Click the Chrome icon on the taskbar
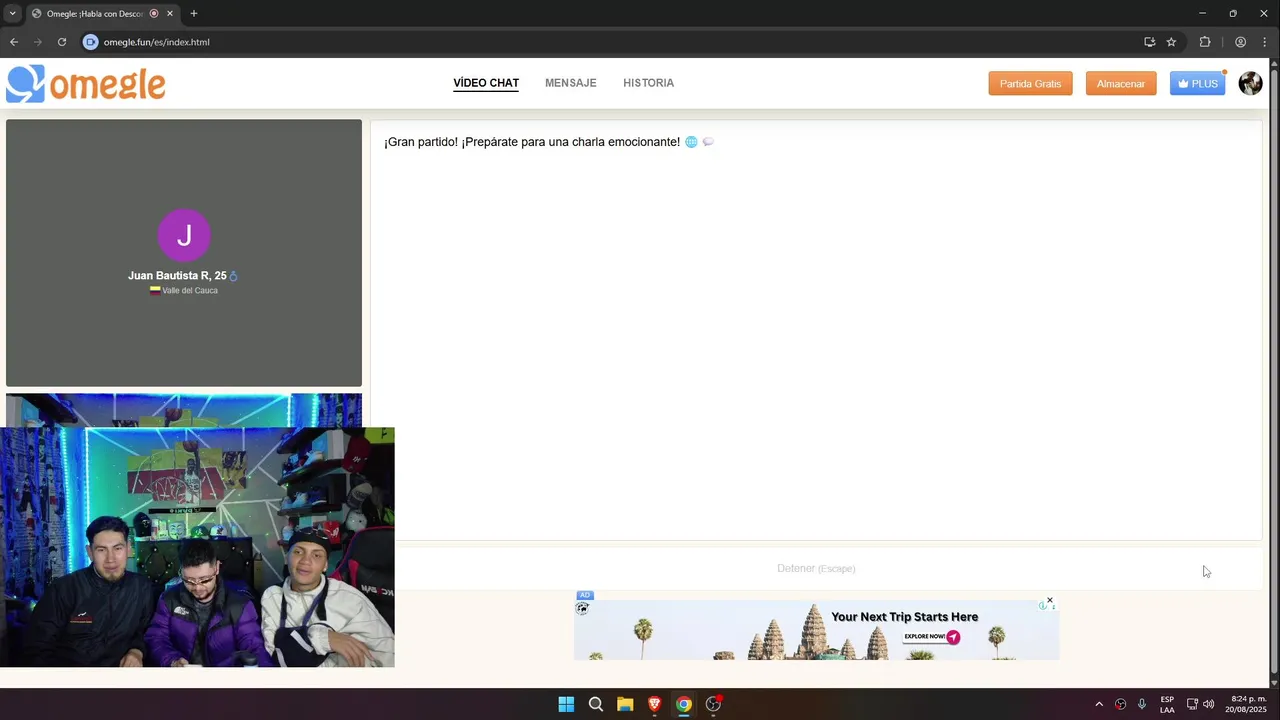This screenshot has width=1280, height=720. coord(684,704)
